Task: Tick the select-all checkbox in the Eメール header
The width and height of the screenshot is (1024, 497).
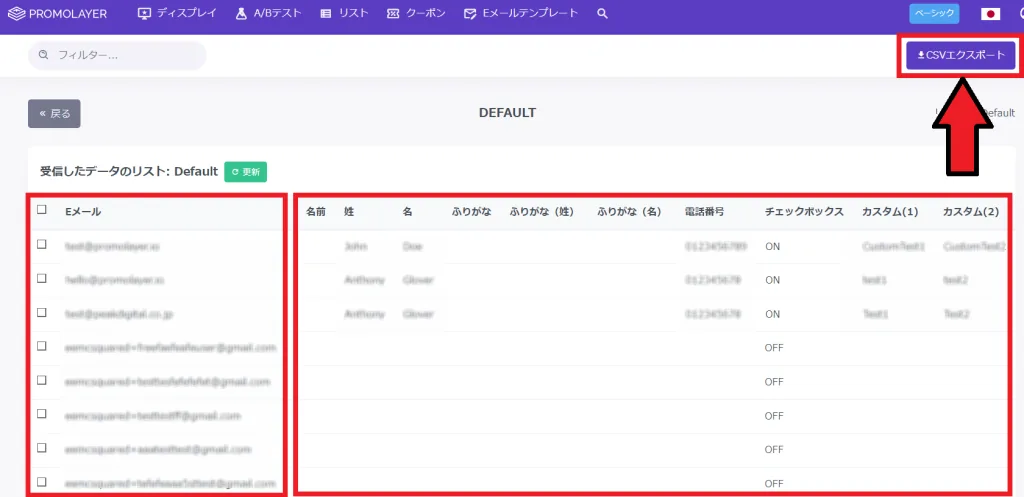Action: 42,210
